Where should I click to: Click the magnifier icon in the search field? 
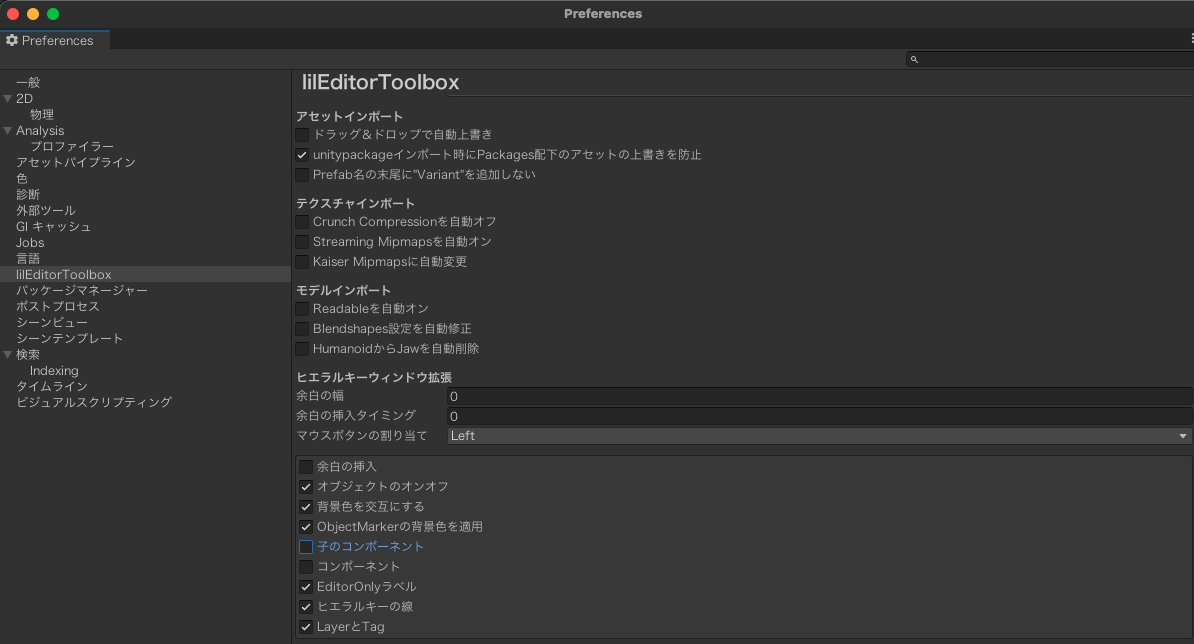pos(913,59)
